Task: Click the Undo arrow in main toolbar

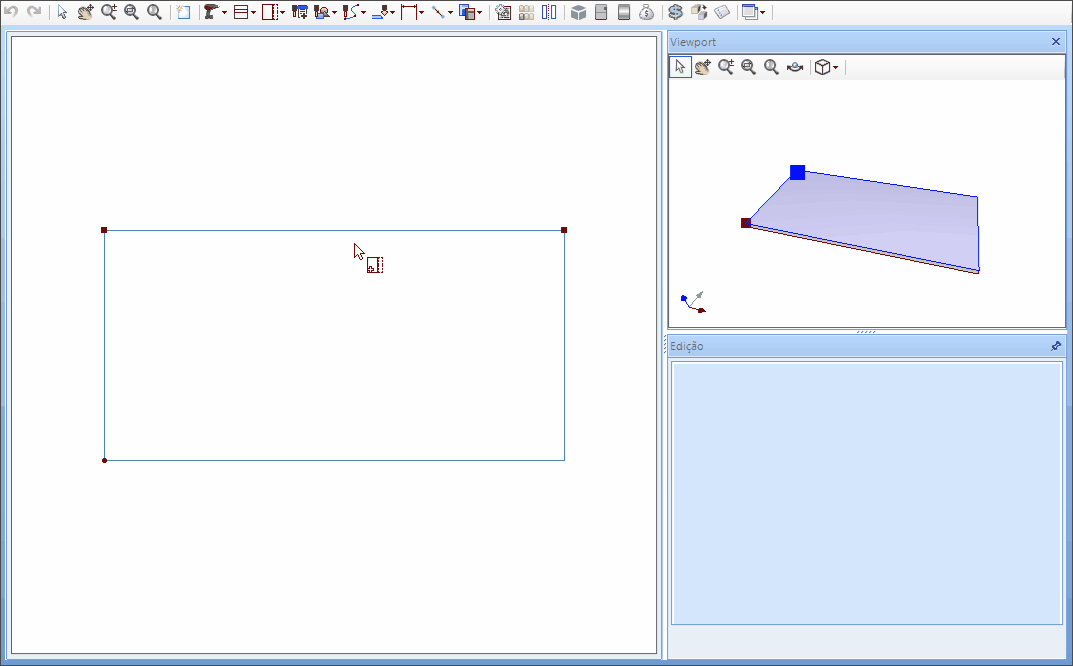Action: pyautogui.click(x=10, y=12)
